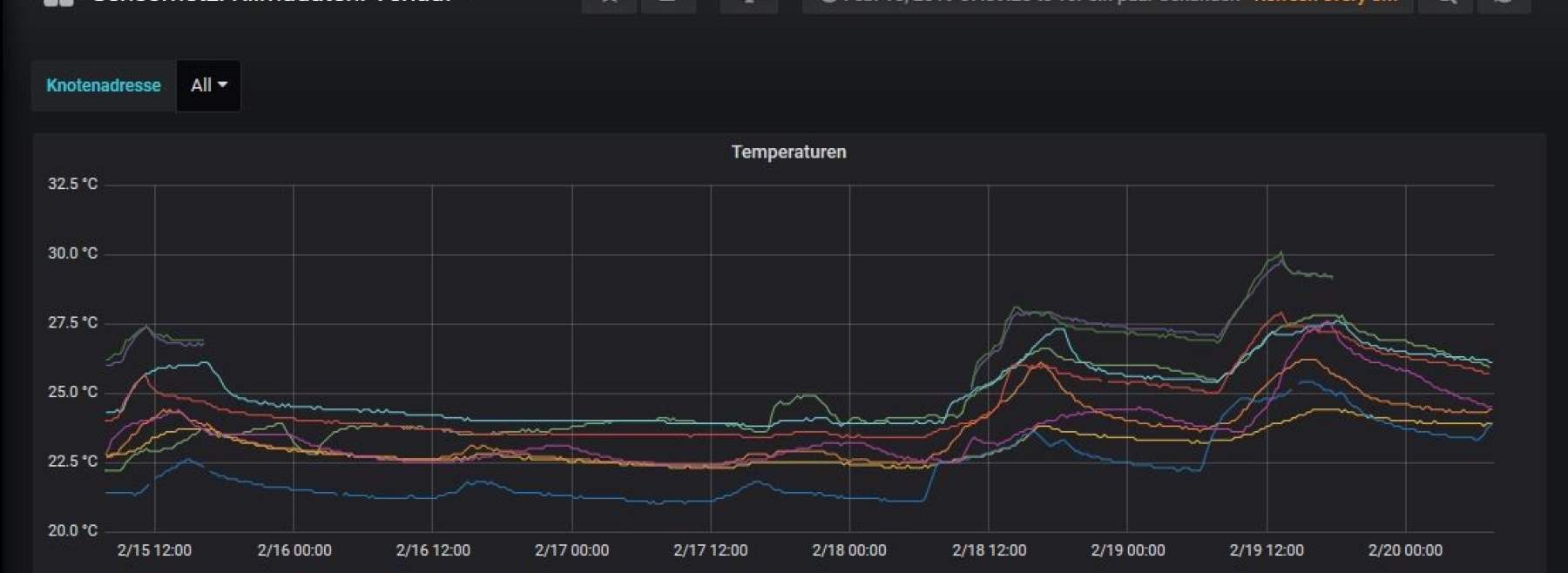Click the 2/17 12:00 time axis label

tap(711, 550)
